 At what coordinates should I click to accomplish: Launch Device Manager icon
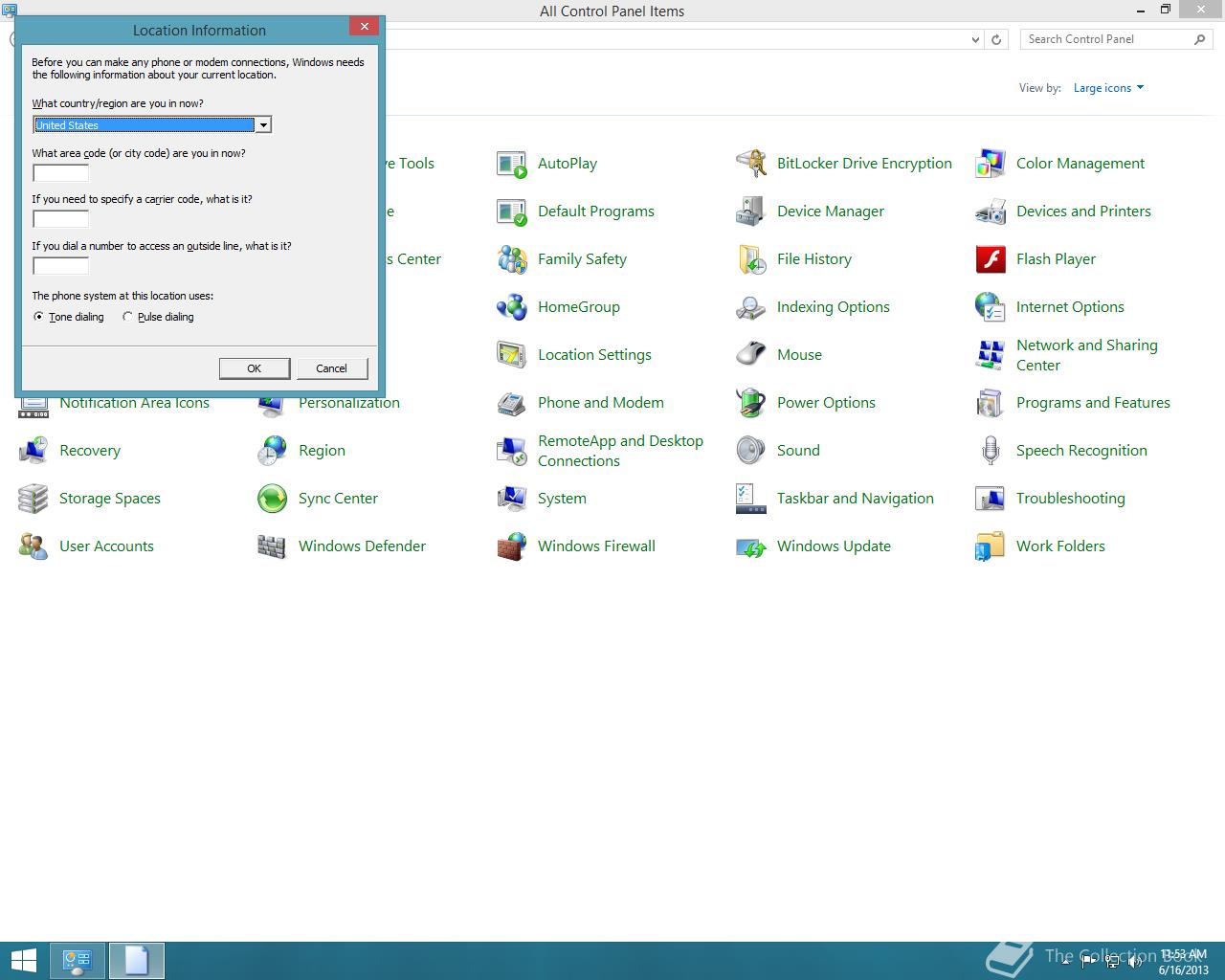[751, 212]
